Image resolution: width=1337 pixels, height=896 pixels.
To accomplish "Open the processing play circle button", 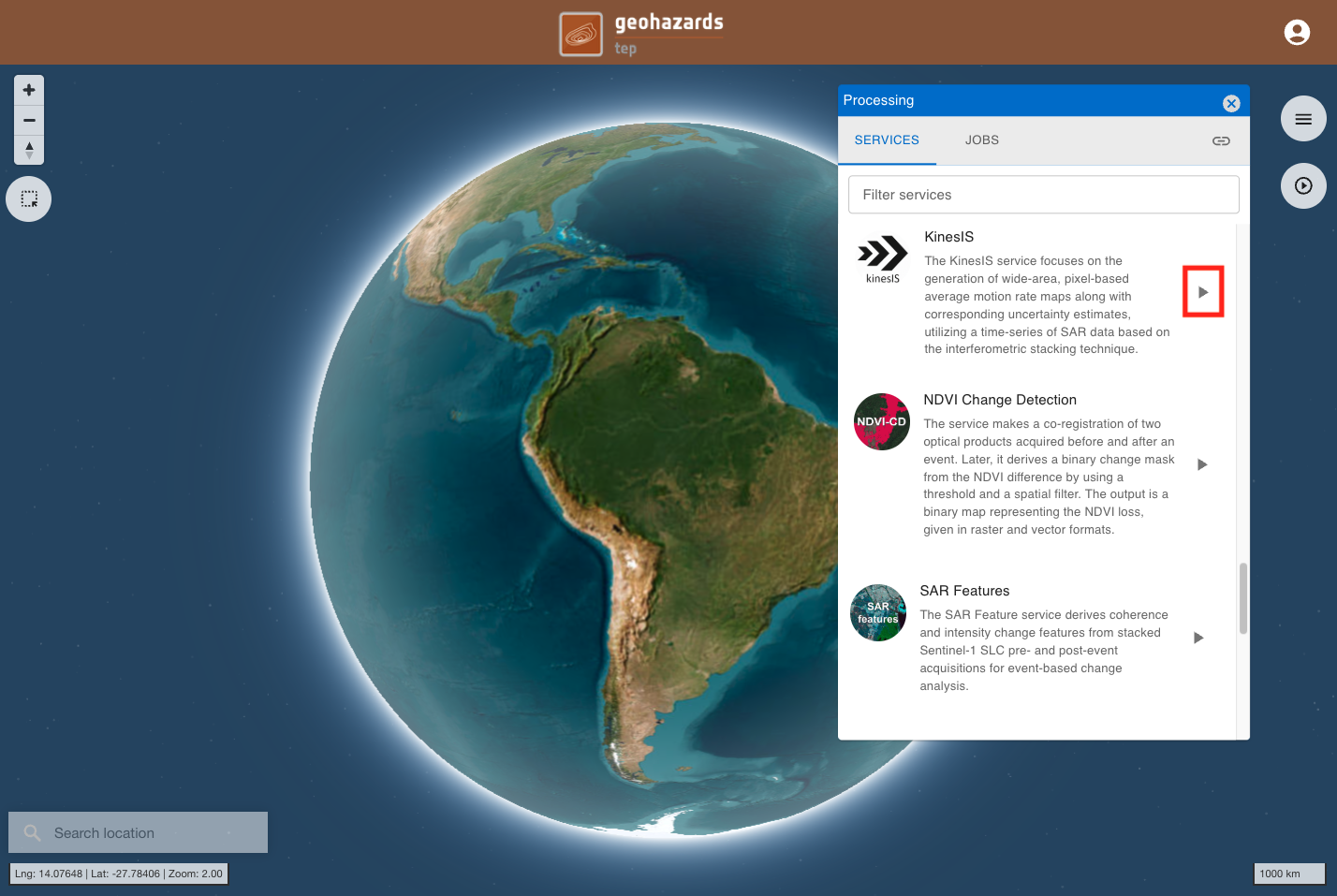I will [x=1303, y=185].
